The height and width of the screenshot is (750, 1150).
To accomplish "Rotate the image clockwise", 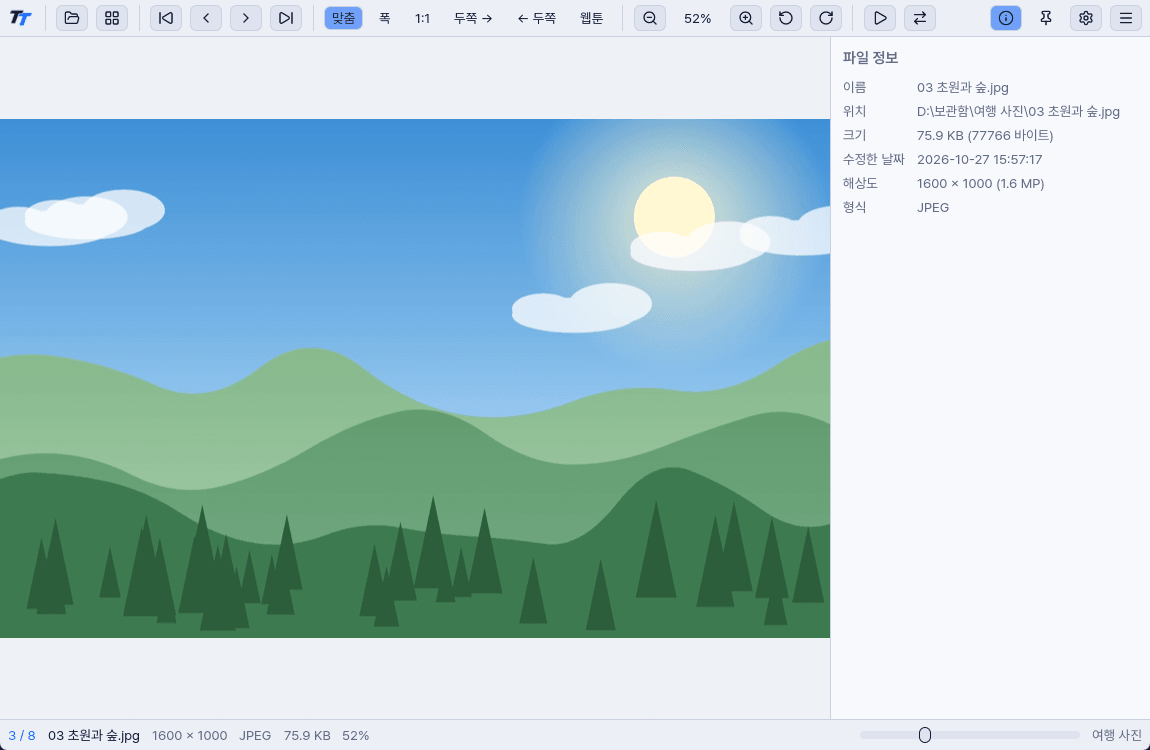I will (826, 18).
